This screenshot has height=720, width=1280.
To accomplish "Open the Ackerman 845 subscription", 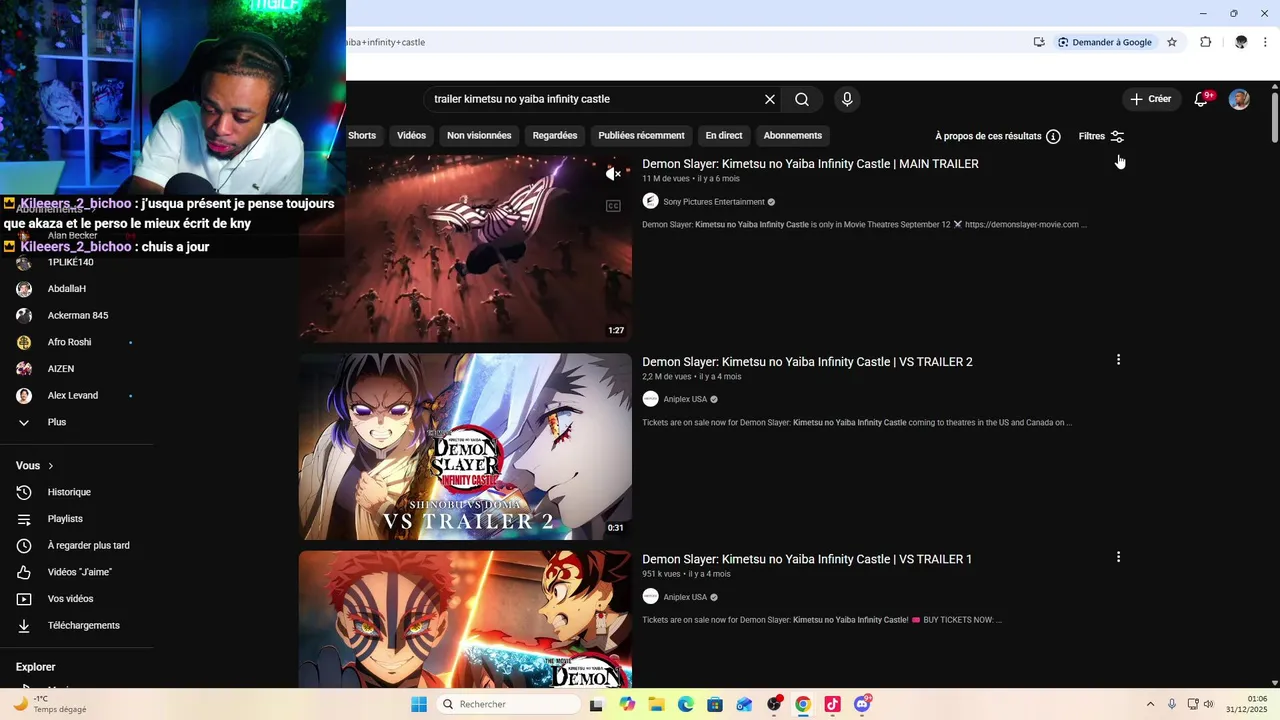I will point(76,316).
